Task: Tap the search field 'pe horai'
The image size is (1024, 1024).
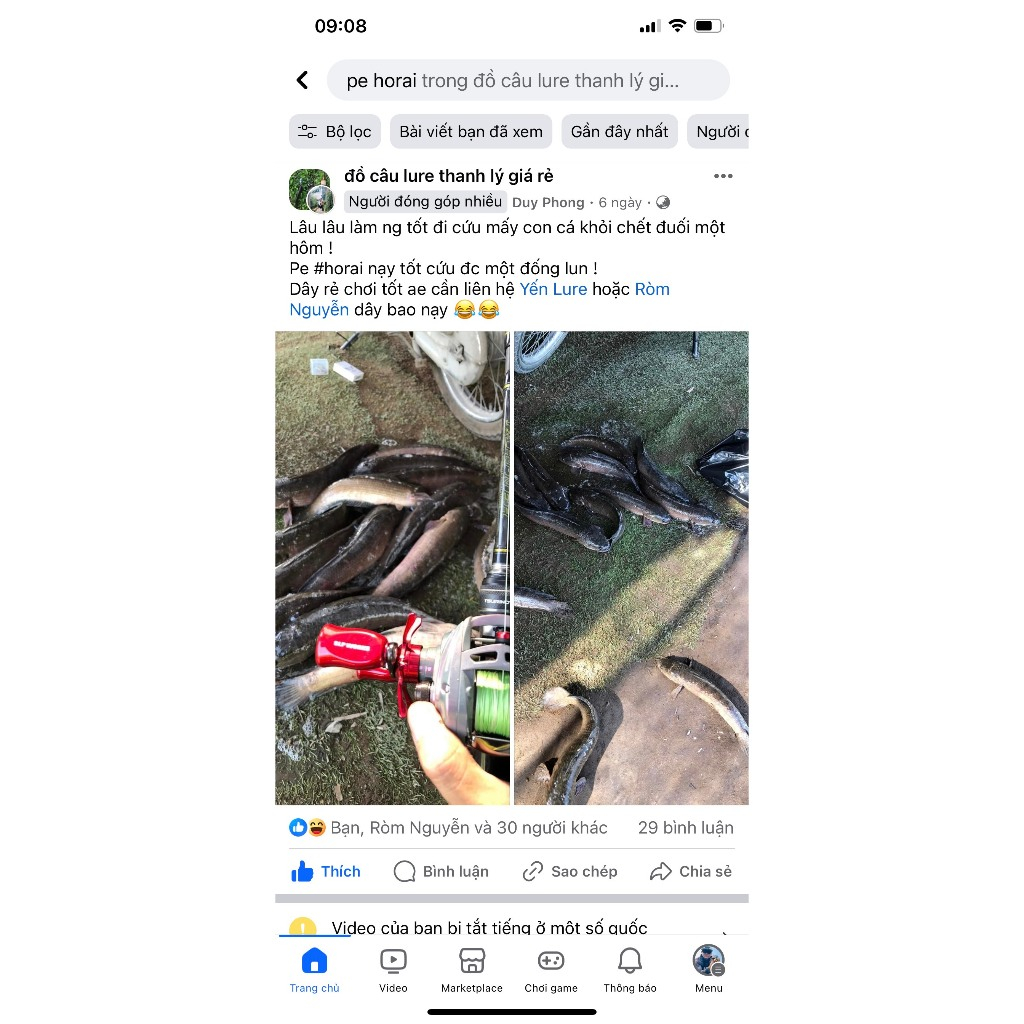Action: (x=528, y=80)
